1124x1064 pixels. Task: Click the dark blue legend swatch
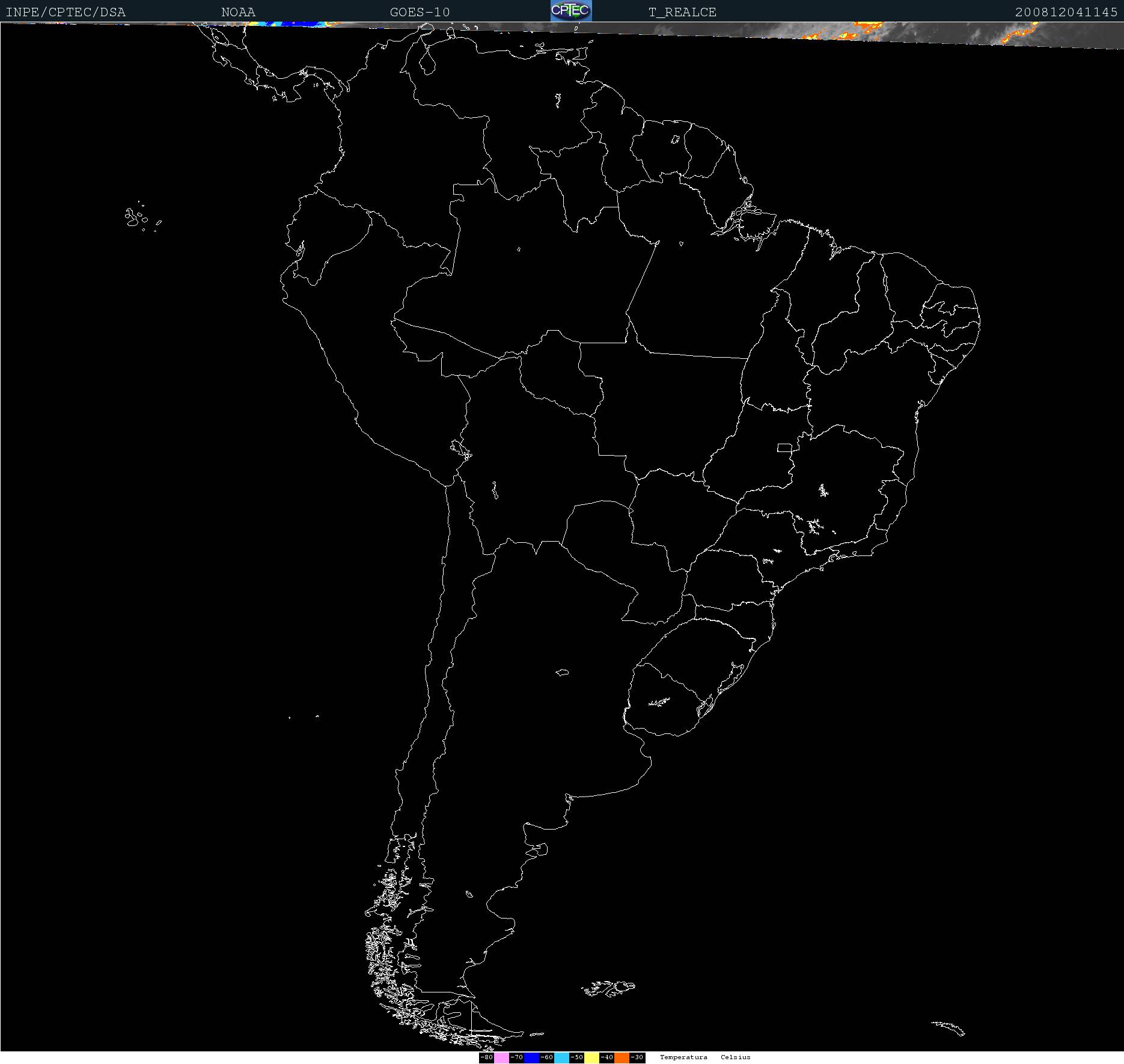531,1057
